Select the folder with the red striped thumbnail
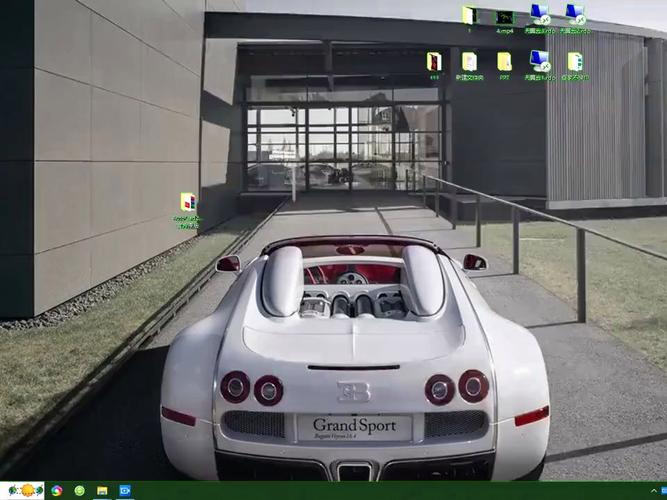 (434, 62)
